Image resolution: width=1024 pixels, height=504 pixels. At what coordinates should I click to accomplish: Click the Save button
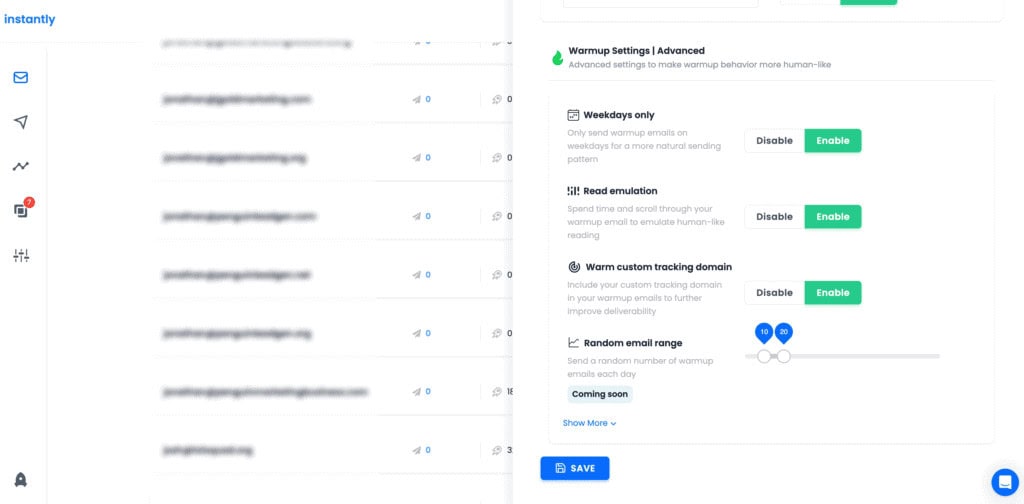tap(575, 468)
